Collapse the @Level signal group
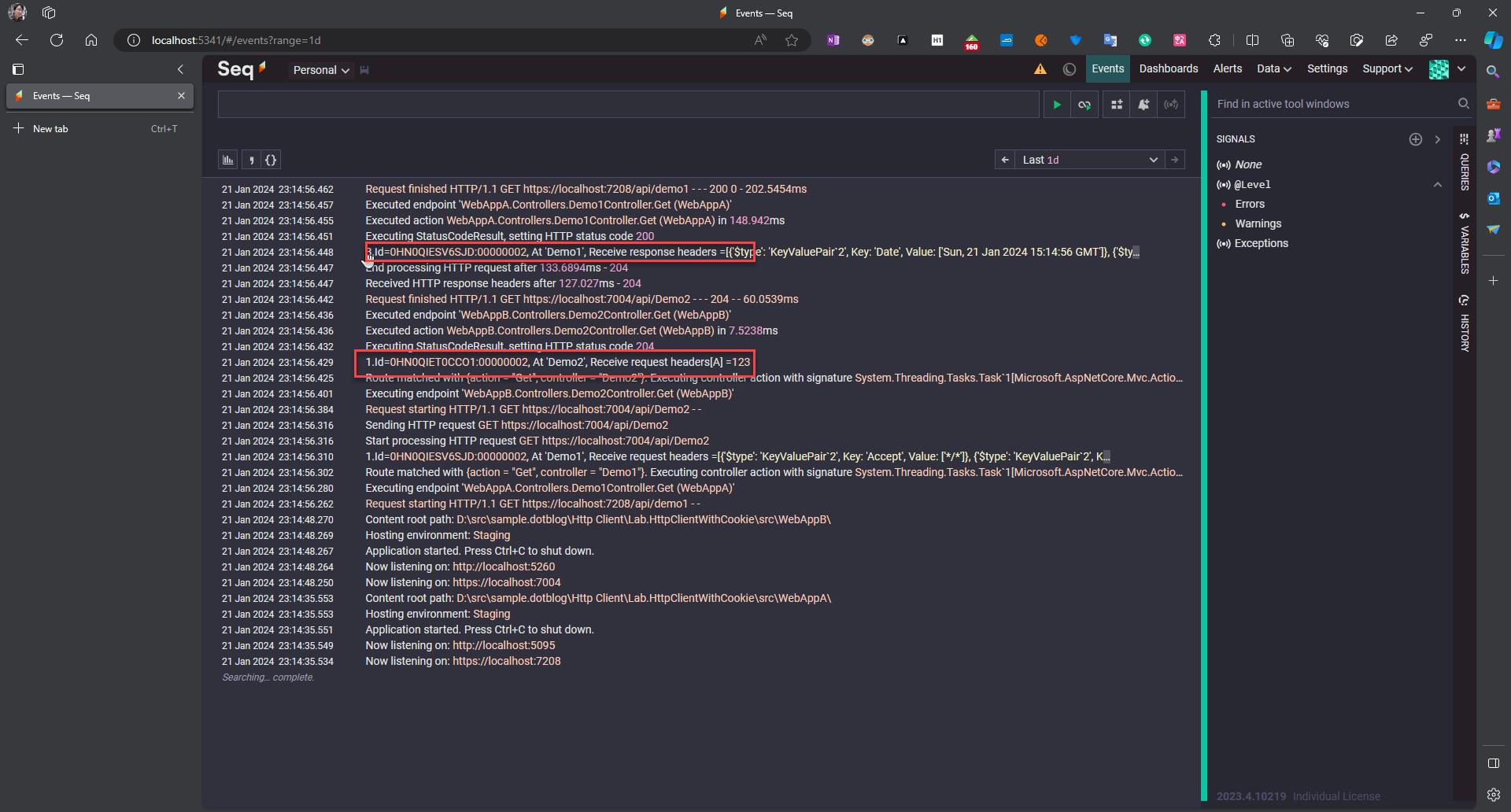This screenshot has height=812, width=1511. (x=1437, y=185)
